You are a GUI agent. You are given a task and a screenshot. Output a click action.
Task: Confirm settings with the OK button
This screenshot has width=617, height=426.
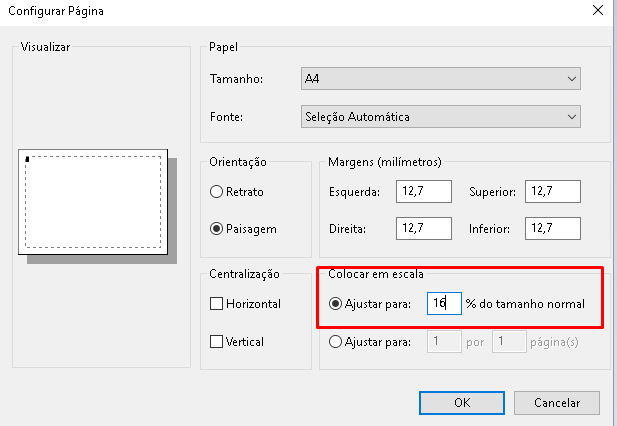click(x=462, y=403)
